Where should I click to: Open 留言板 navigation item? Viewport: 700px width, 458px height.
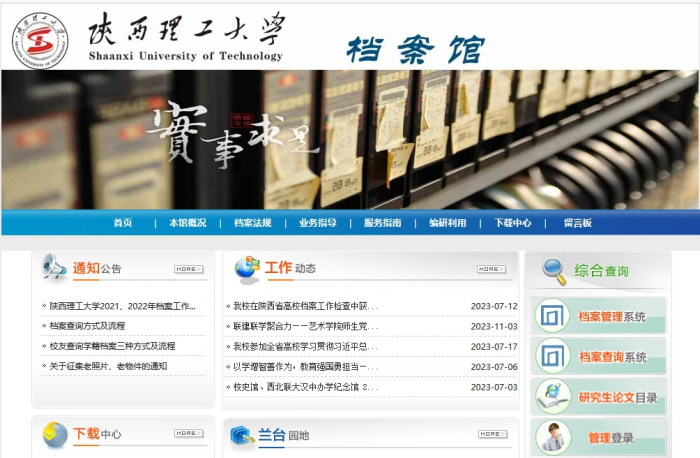(578, 223)
